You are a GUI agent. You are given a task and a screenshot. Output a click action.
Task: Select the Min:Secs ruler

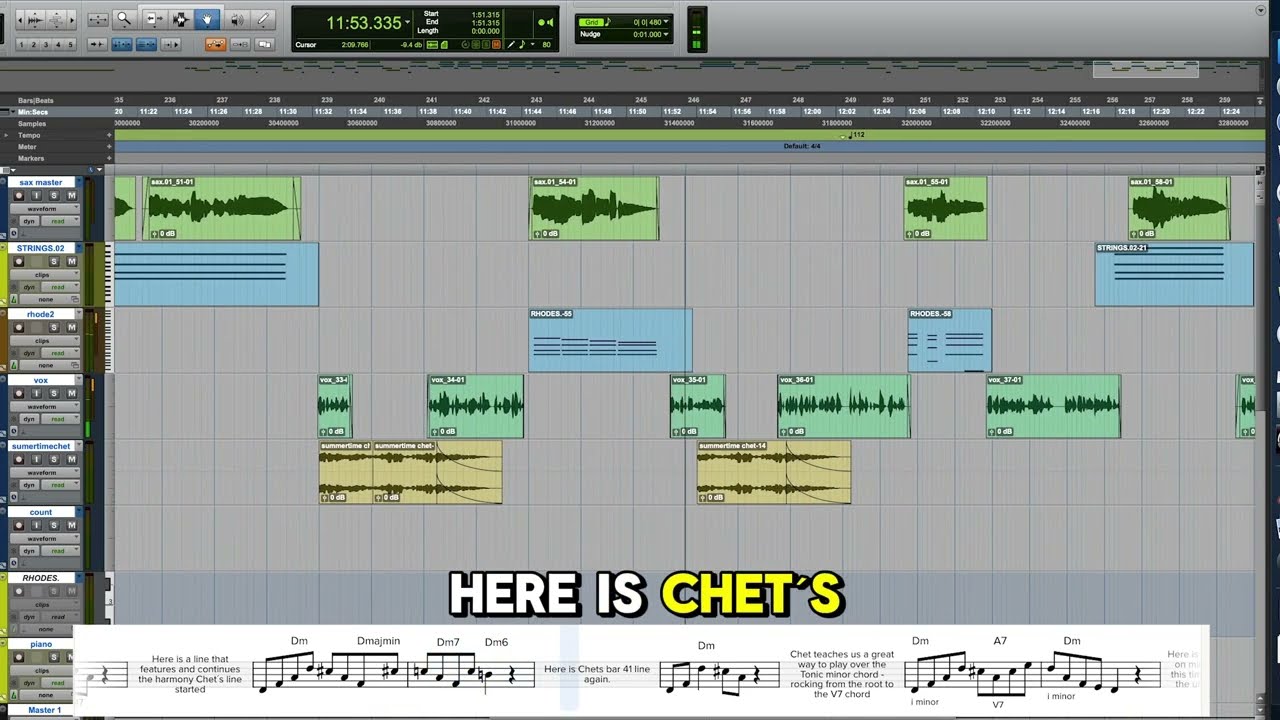click(x=31, y=111)
